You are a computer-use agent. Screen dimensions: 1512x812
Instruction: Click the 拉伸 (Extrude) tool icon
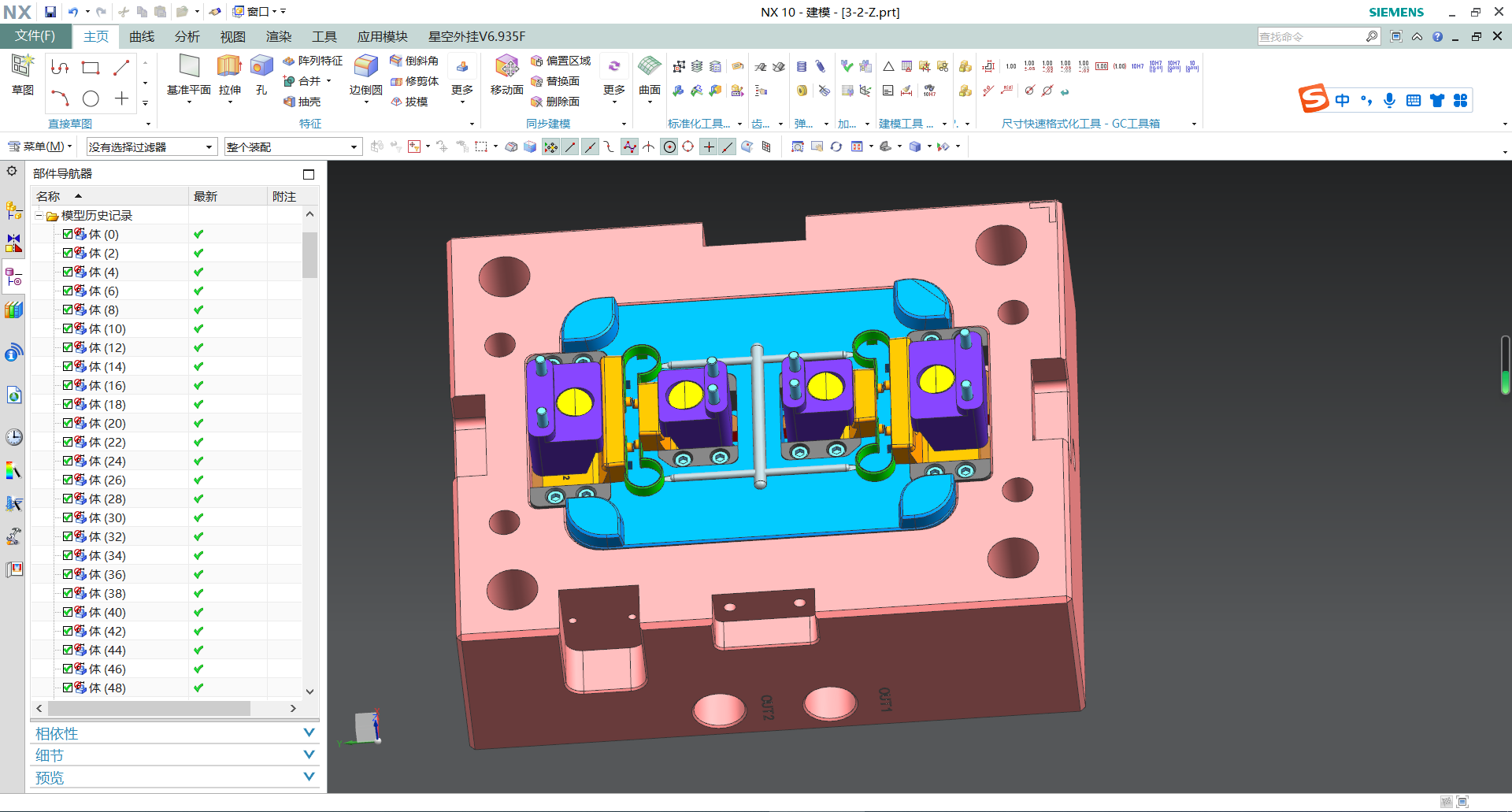229,67
